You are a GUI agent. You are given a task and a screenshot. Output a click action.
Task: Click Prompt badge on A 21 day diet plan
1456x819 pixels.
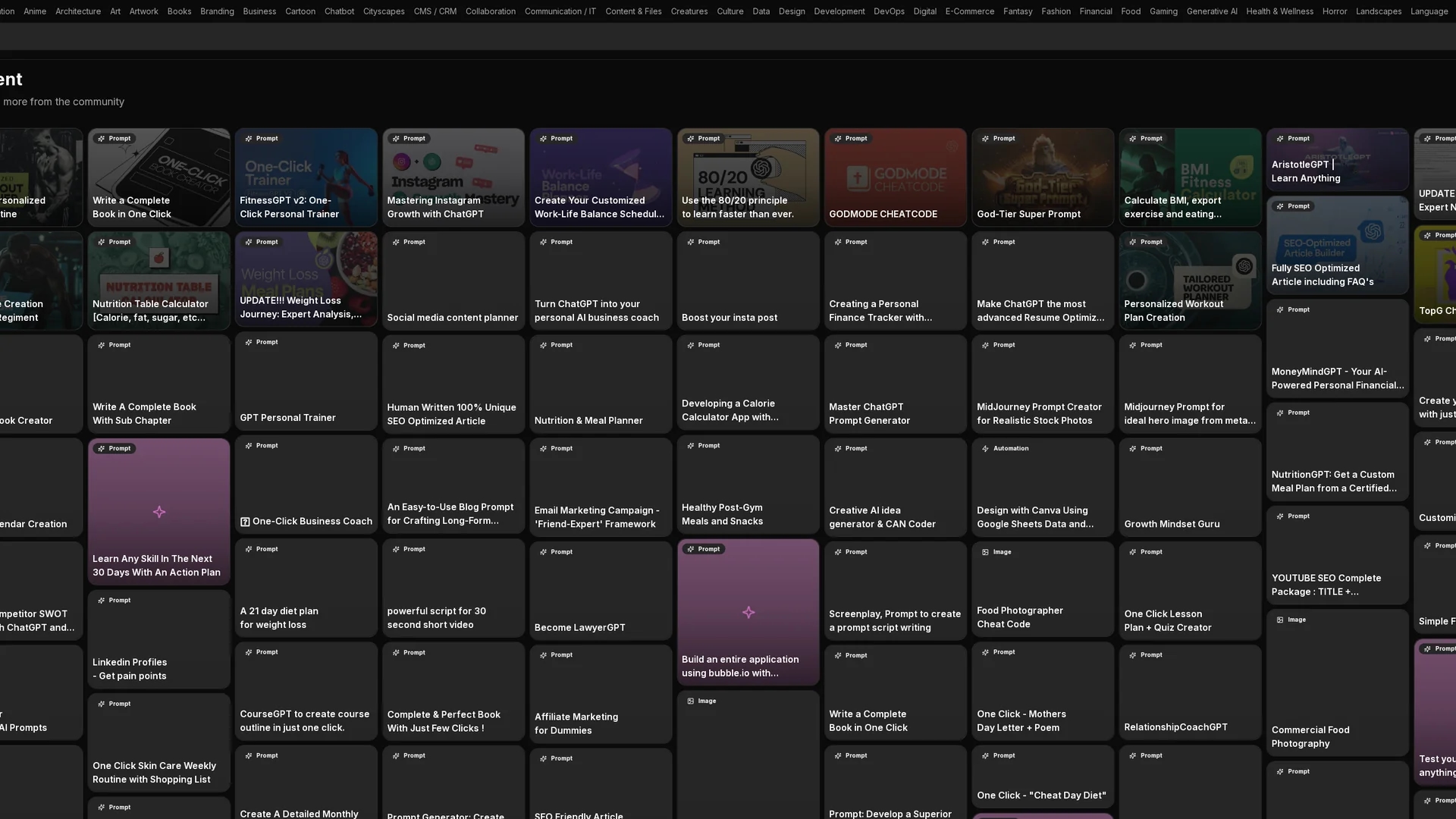click(x=261, y=549)
